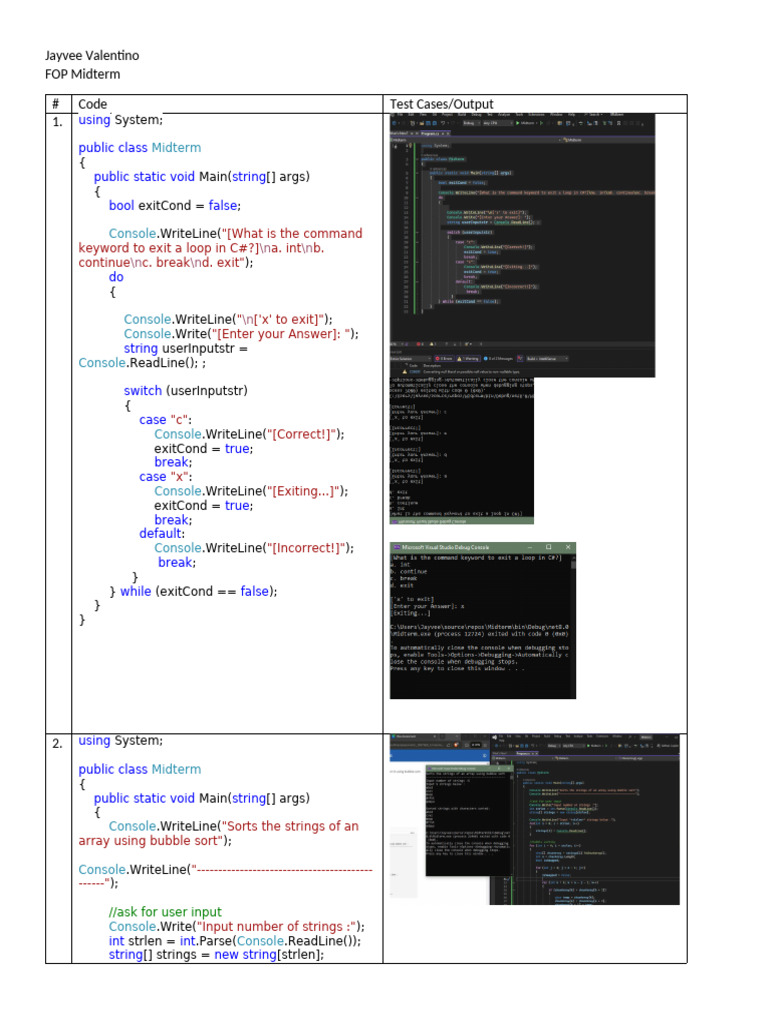Viewport: 768px width, 1024px height.
Task: Open the upside-down console output screenshot
Action: click(462, 450)
